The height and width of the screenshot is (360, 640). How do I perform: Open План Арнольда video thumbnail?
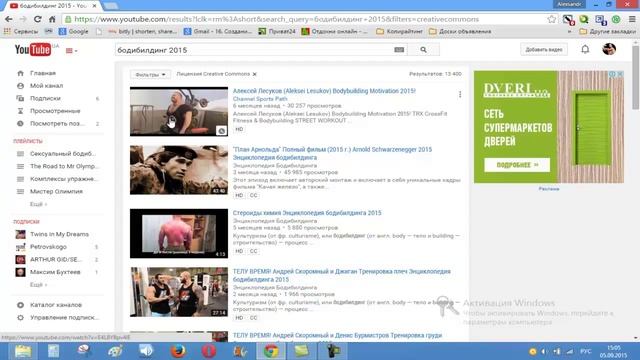[x=179, y=170]
